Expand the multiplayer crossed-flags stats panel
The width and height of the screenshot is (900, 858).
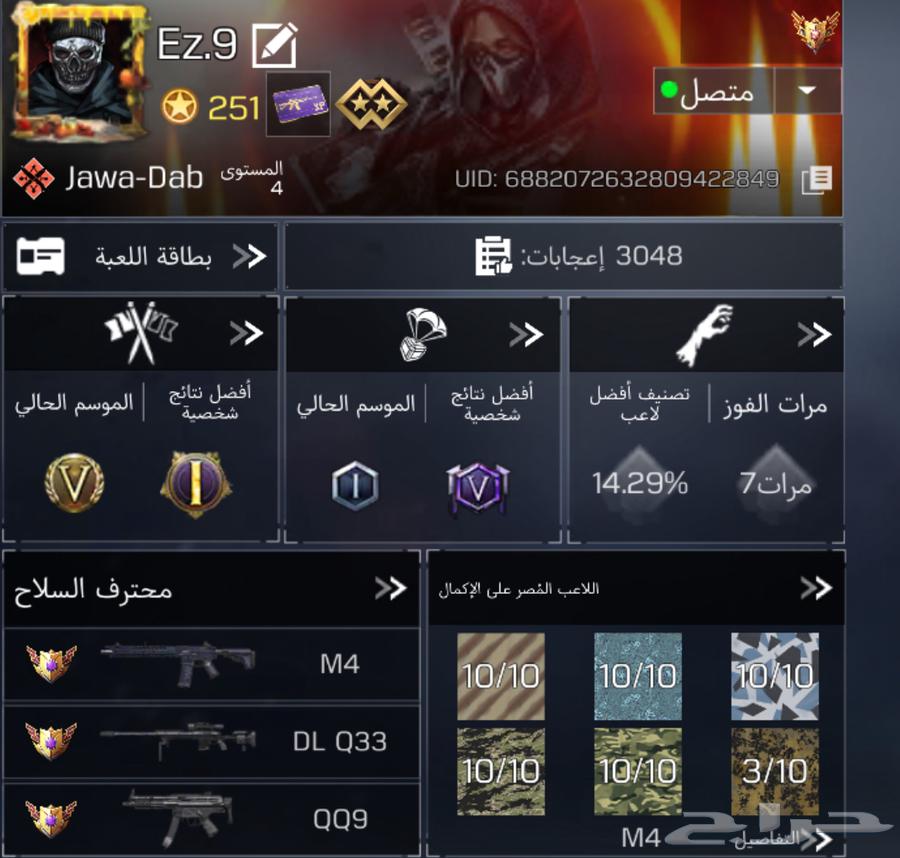(140, 333)
